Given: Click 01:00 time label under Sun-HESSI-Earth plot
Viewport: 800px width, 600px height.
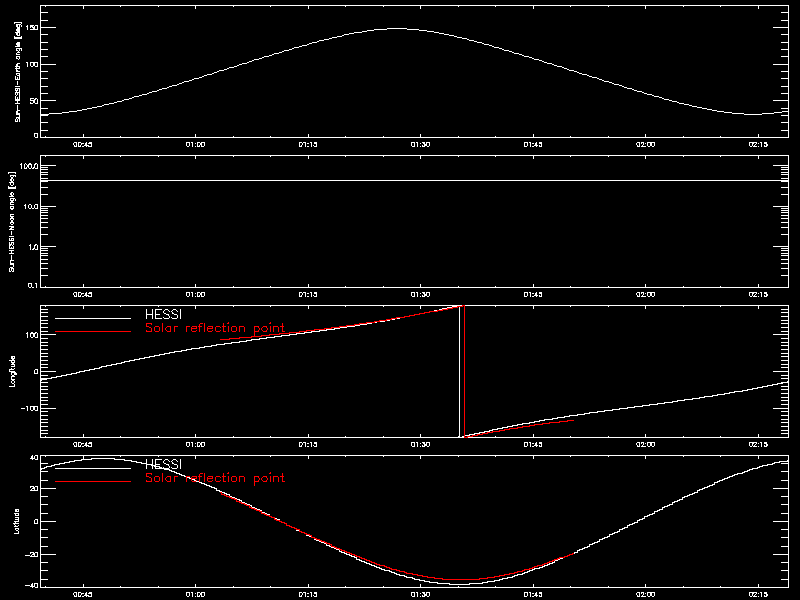Looking at the screenshot, I should [195, 145].
